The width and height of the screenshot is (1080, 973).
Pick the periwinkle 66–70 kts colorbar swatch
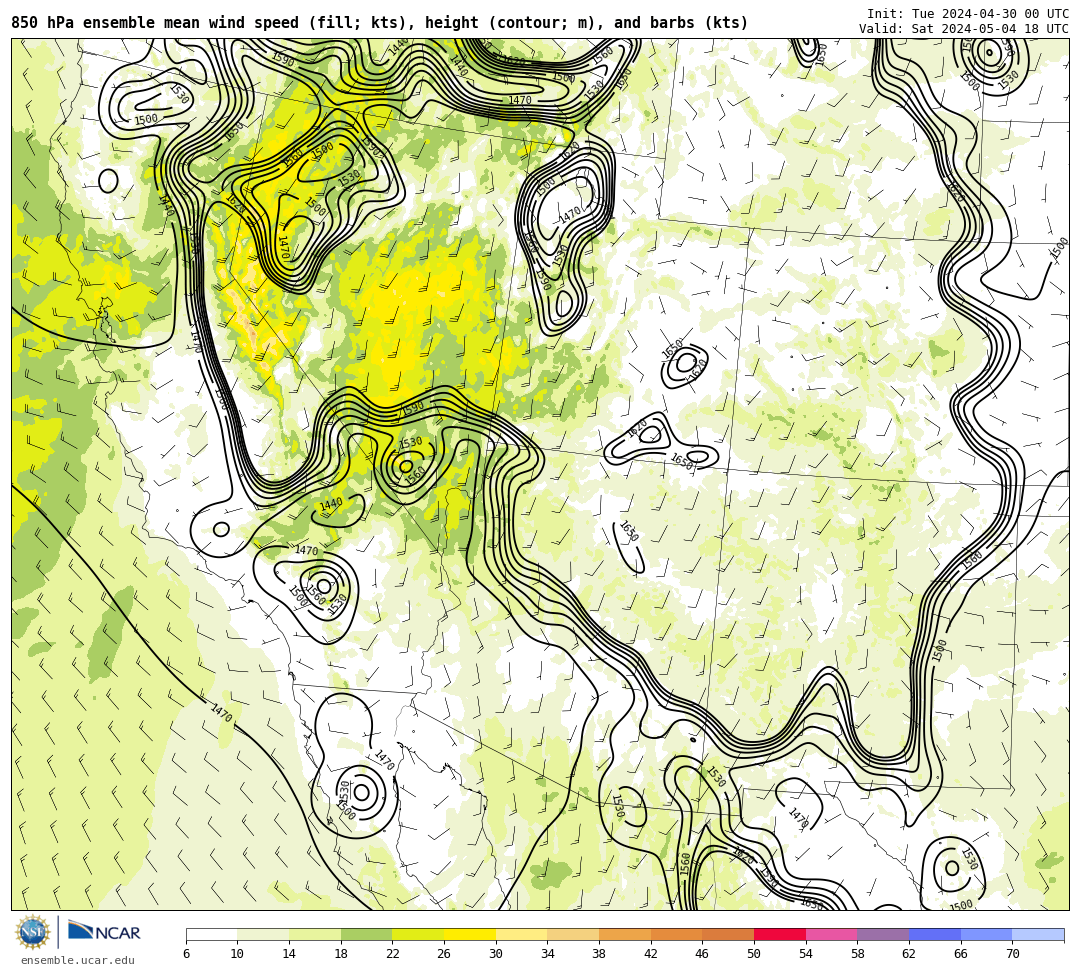pos(986,934)
